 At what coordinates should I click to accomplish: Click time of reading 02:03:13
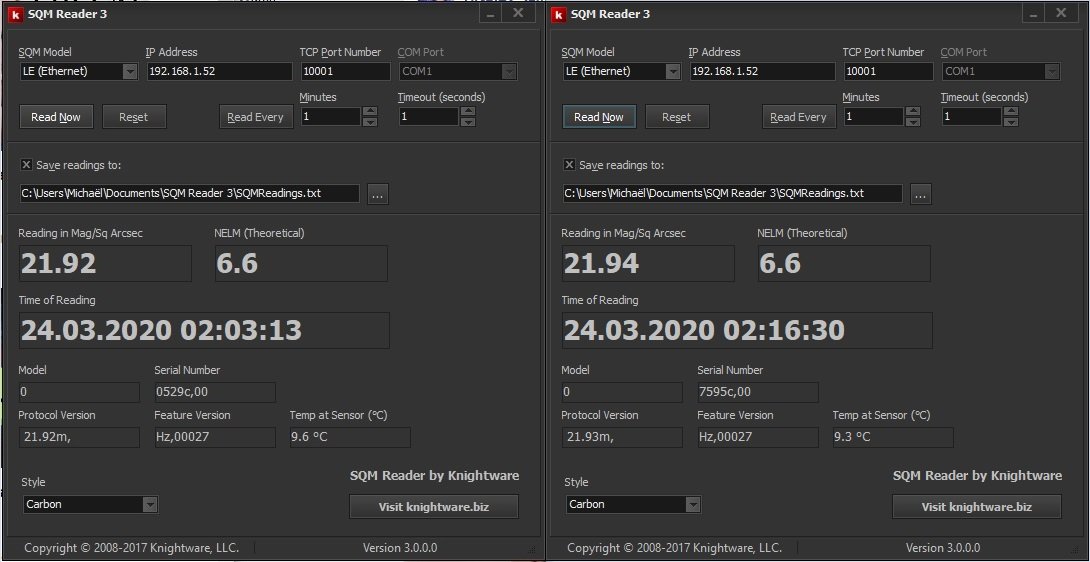coord(204,330)
